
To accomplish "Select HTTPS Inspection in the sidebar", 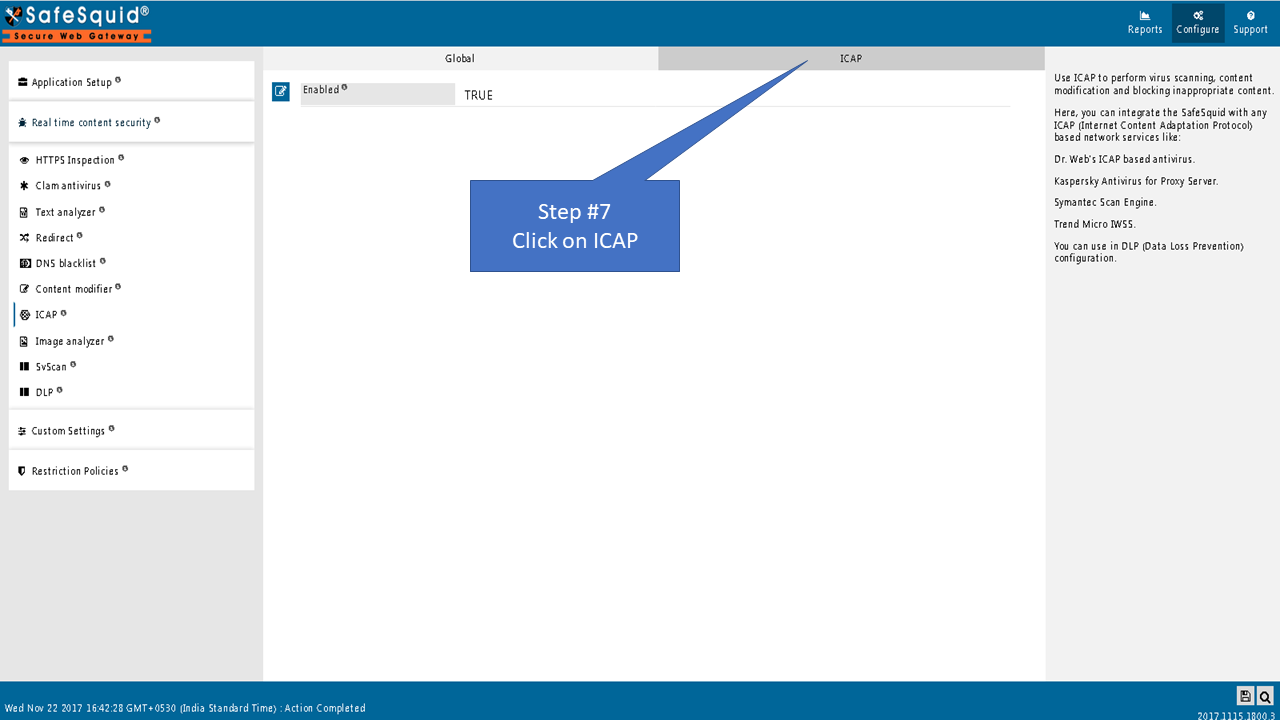I will [75, 160].
